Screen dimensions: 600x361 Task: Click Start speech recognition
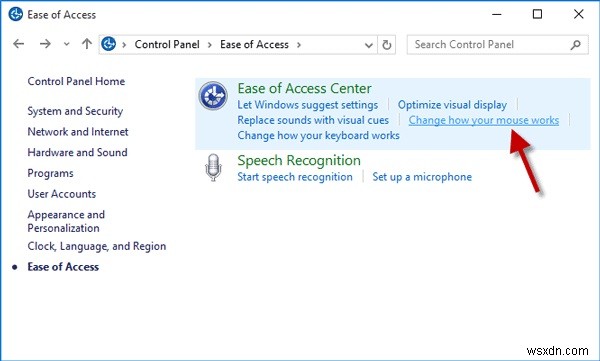295,176
